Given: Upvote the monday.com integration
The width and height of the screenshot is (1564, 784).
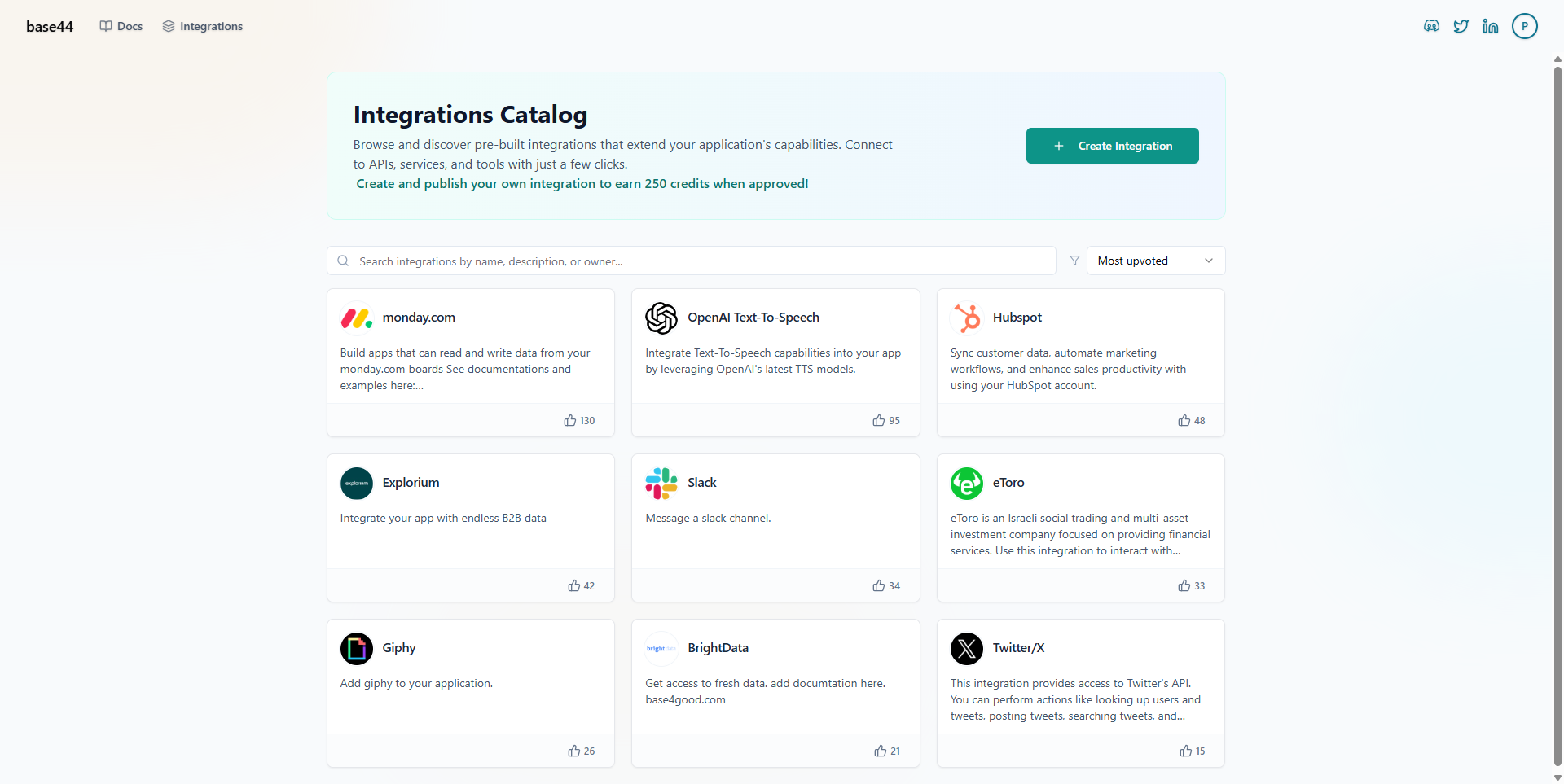Looking at the screenshot, I should pyautogui.click(x=579, y=420).
